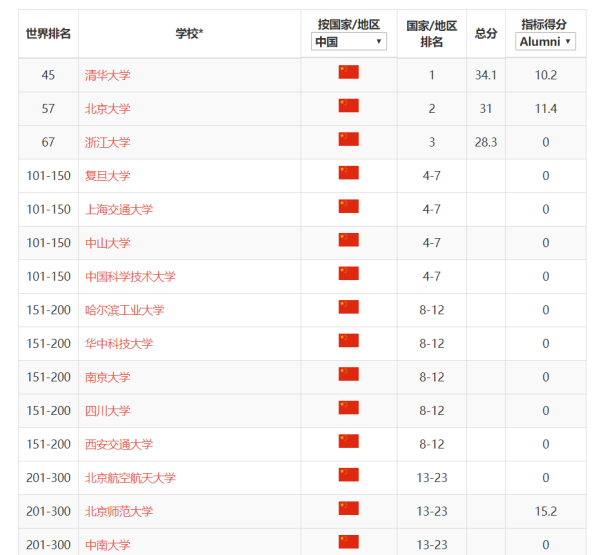Select Alumni score 15.2 cell

click(546, 511)
